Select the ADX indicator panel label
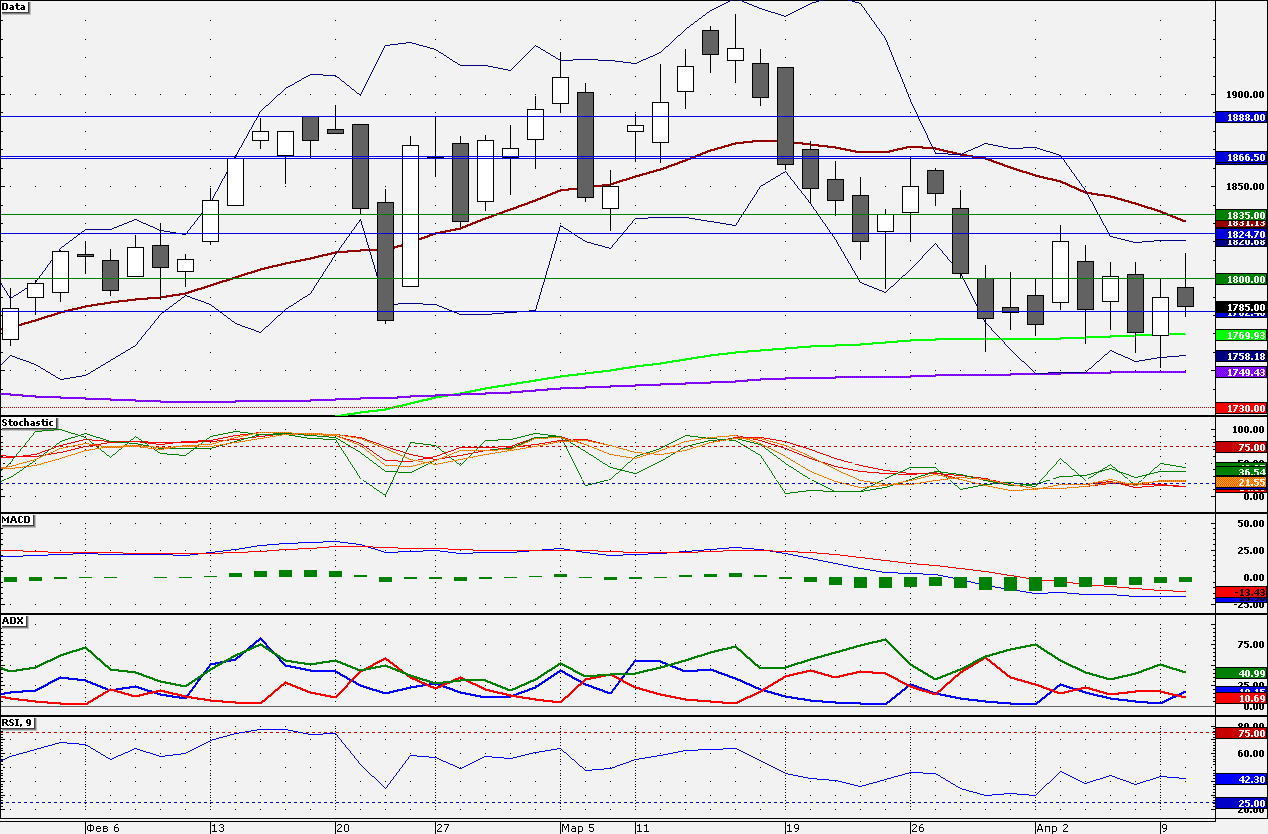 (x=13, y=621)
